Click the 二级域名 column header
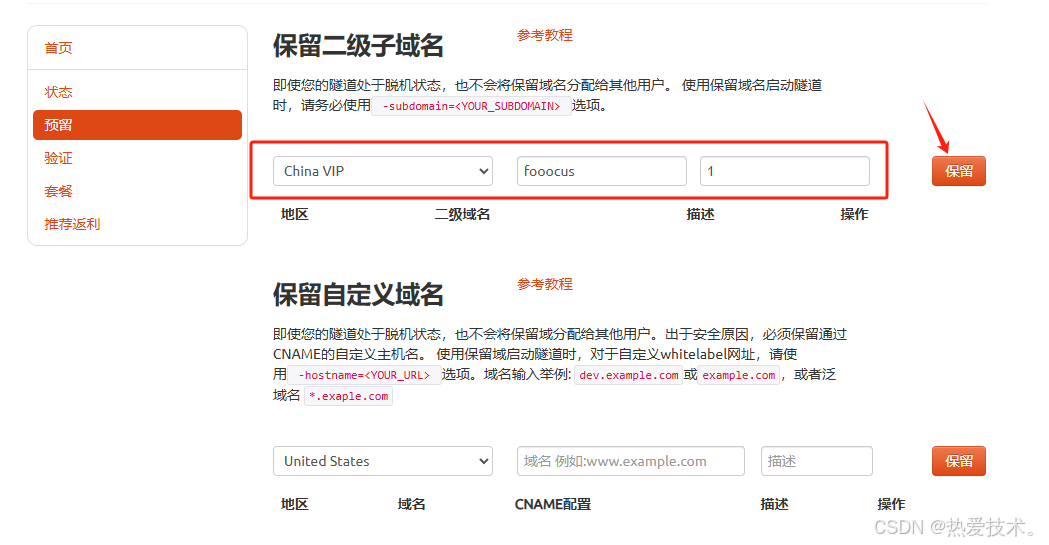 tap(462, 215)
